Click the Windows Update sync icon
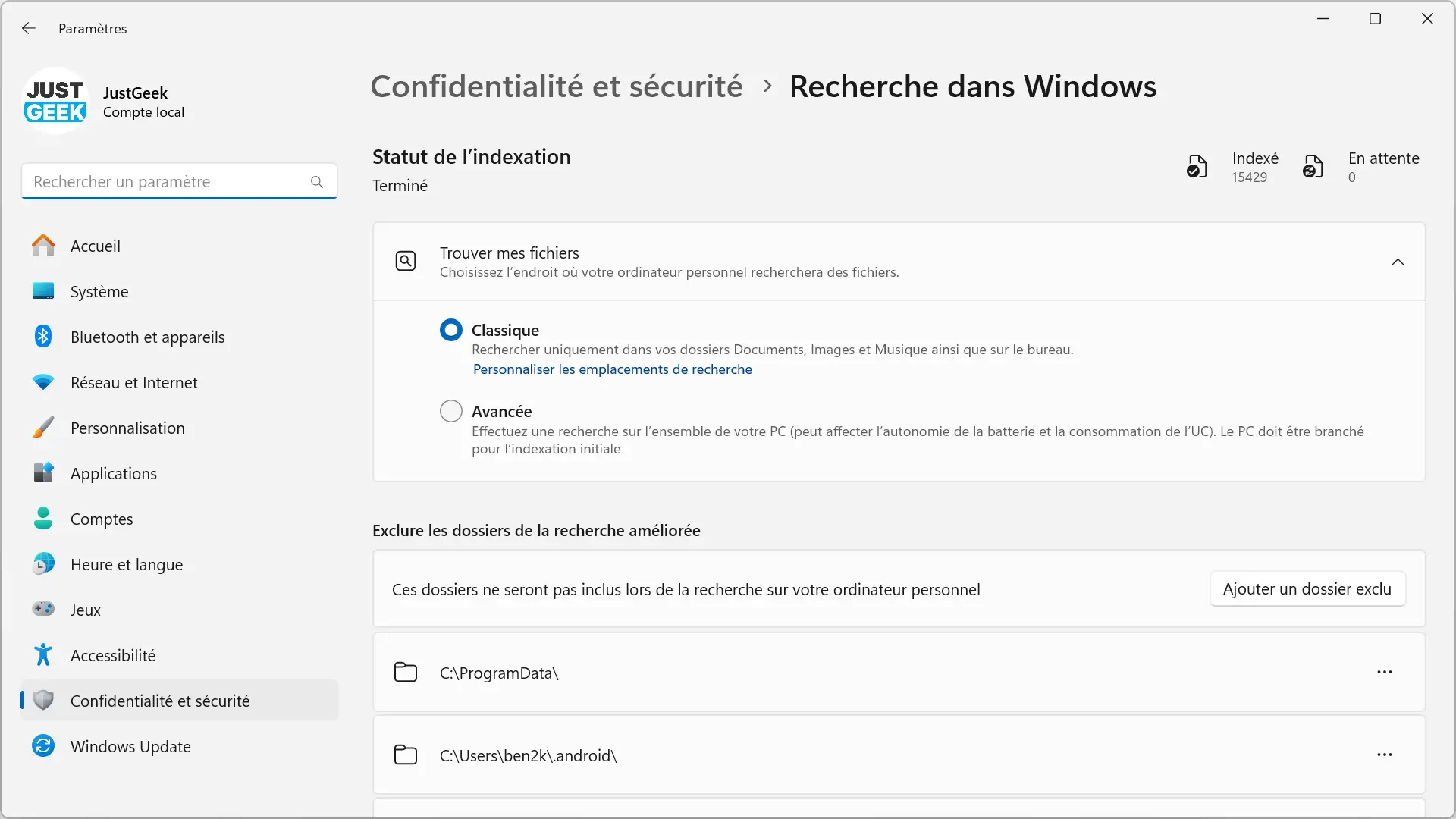 [43, 746]
